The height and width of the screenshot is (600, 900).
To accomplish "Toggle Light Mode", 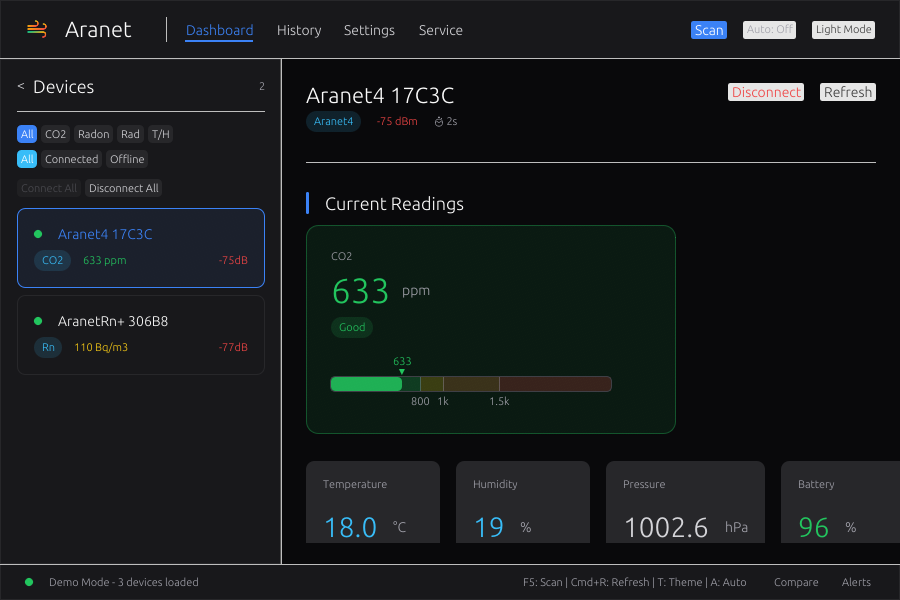I will 843,29.
